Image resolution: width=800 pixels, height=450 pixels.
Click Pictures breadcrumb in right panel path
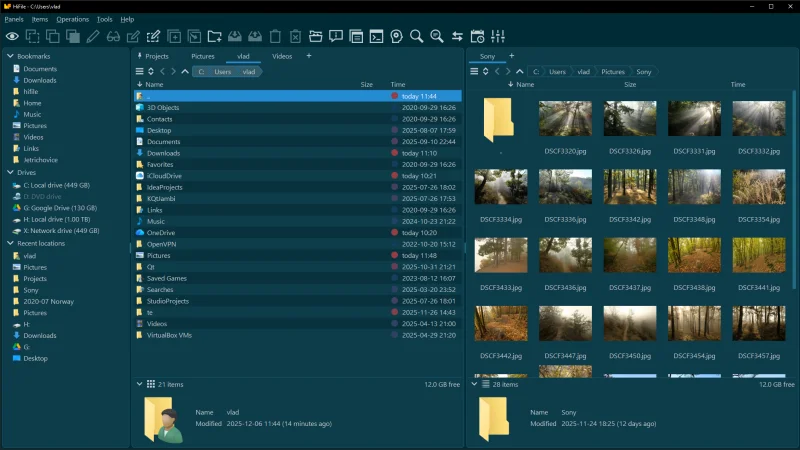[613, 71]
